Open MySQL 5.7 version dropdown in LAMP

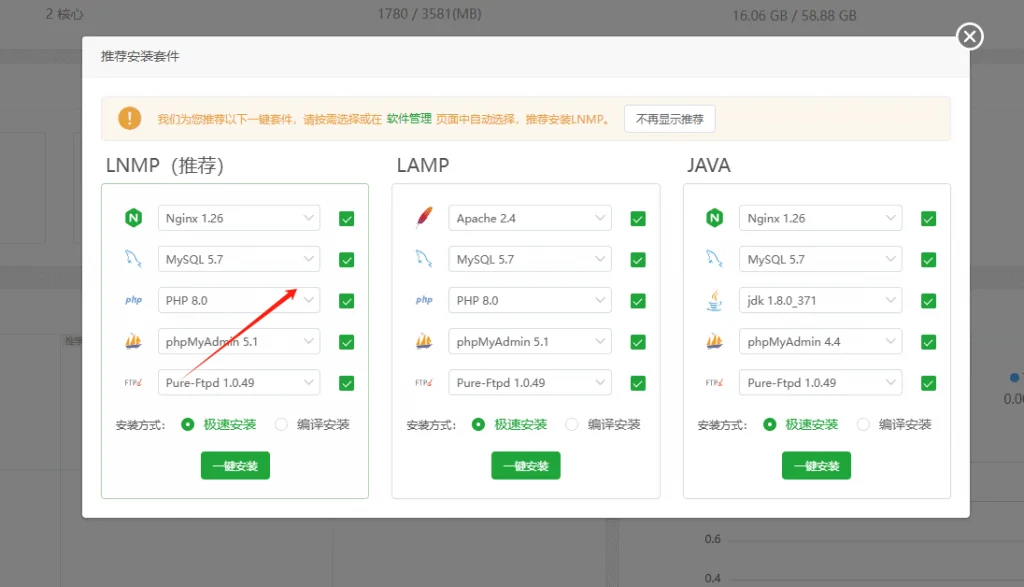(530, 259)
